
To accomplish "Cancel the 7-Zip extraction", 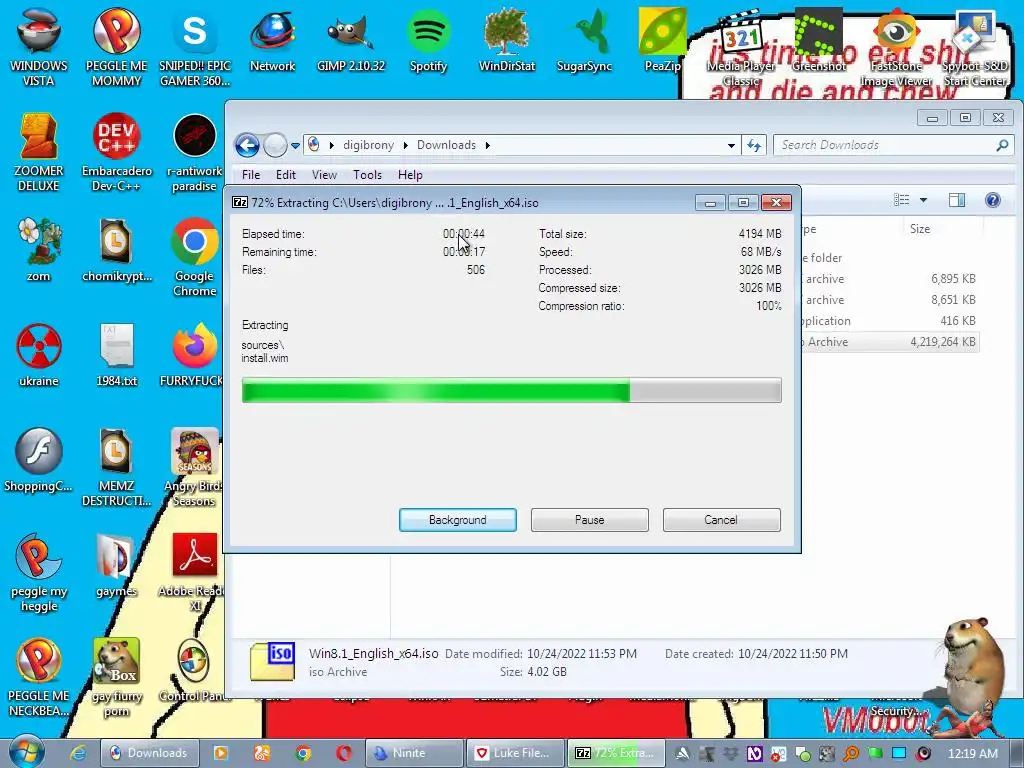I will [721, 520].
